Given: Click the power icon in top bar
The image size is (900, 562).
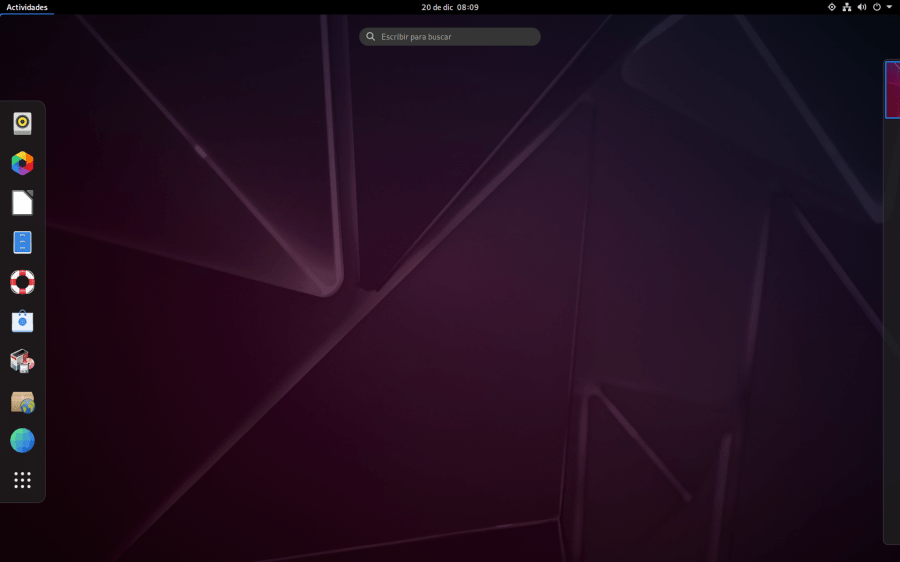Looking at the screenshot, I should pyautogui.click(x=876, y=7).
